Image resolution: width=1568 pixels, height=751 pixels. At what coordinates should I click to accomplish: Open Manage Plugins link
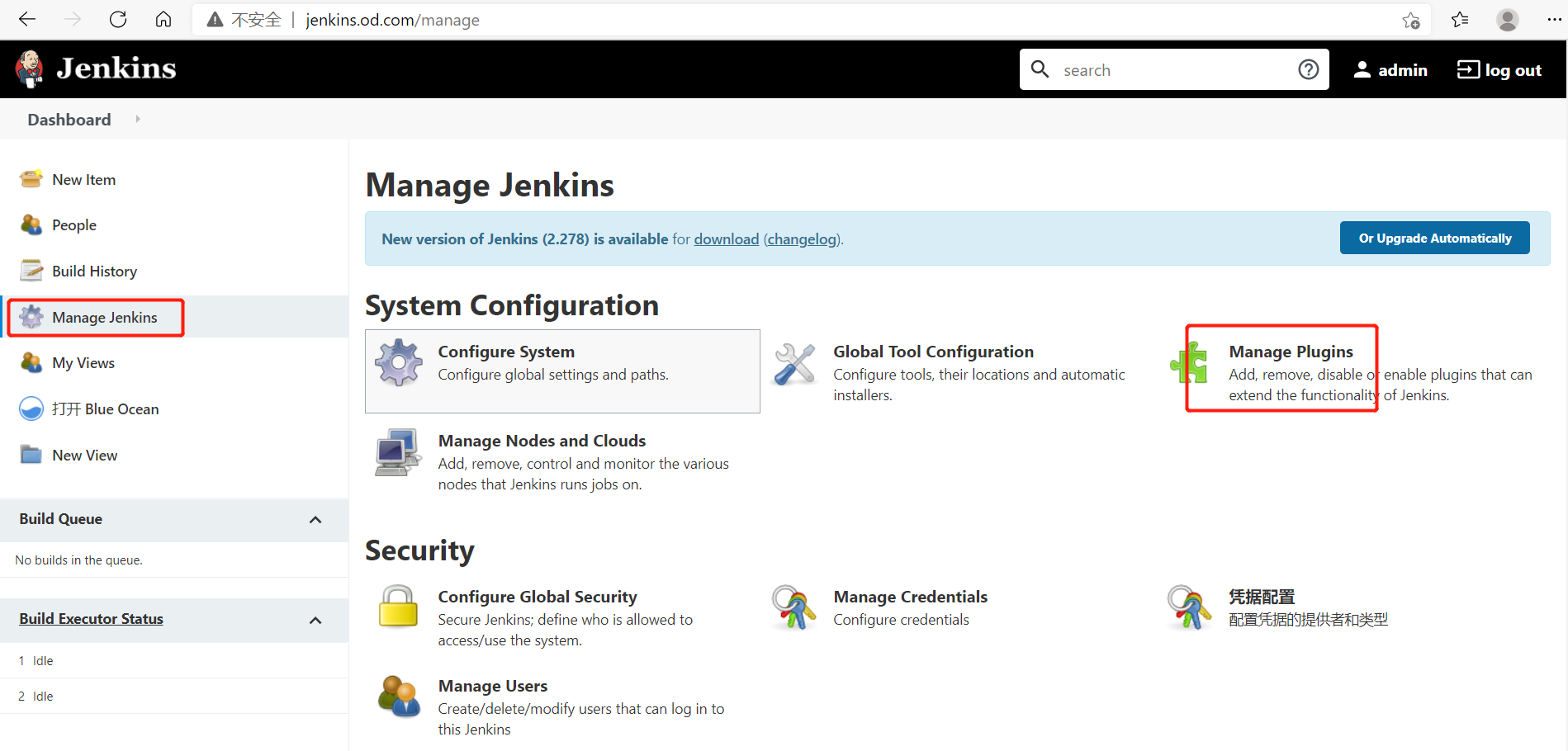[1291, 352]
